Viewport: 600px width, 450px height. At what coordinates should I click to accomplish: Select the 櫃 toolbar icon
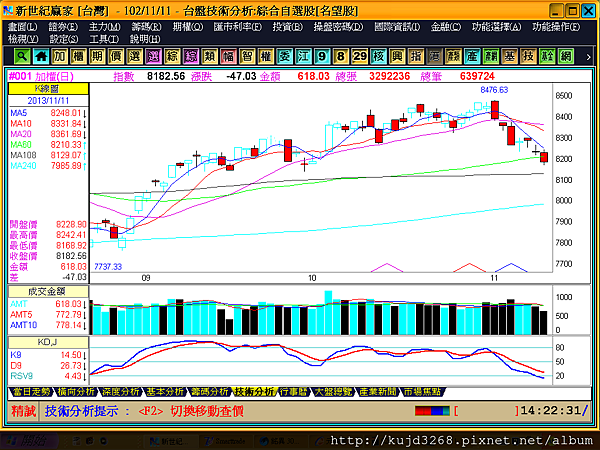click(78, 57)
